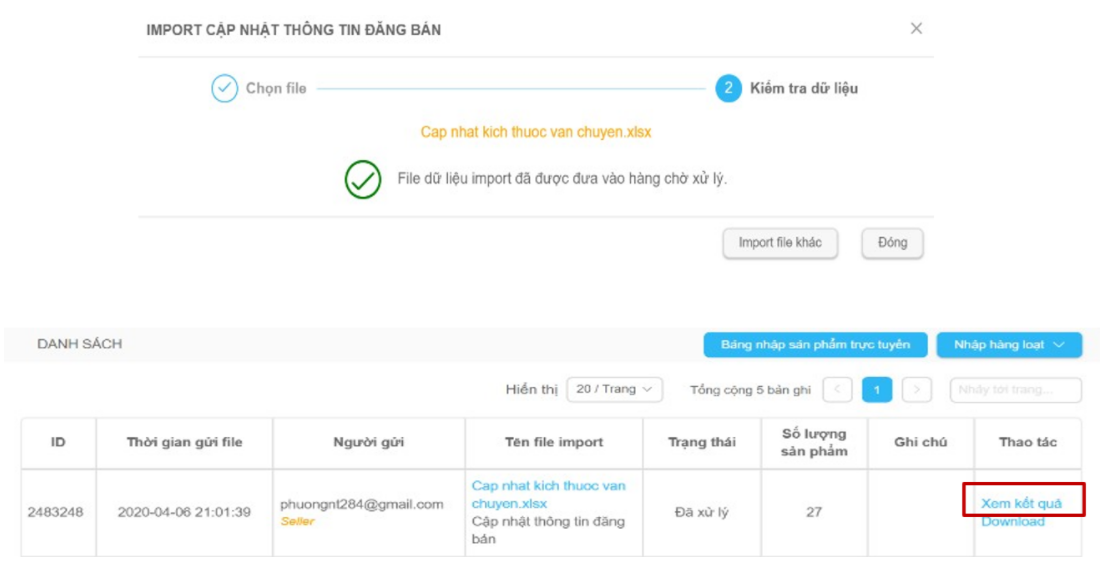Click the "Download" link in Thao tác column
1113x568 pixels.
point(1012,522)
